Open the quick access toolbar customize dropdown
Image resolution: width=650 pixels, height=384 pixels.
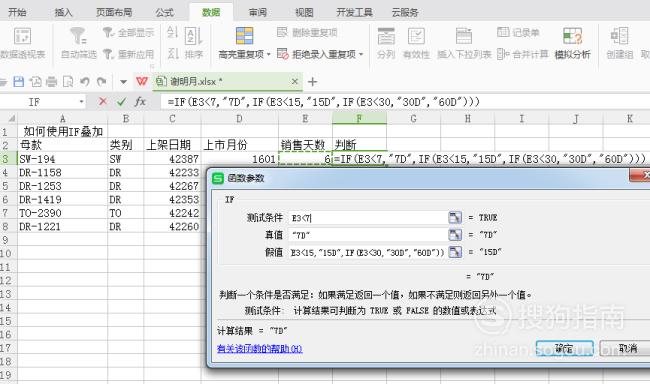[x=123, y=82]
